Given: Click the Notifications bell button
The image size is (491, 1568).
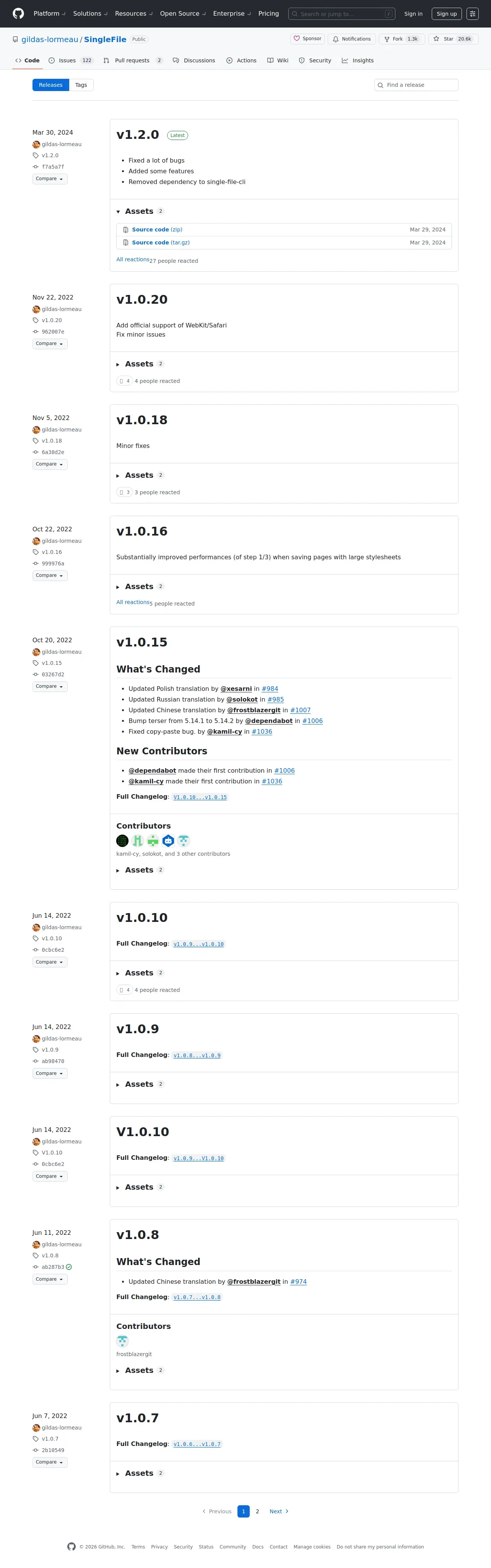Looking at the screenshot, I should (352, 39).
